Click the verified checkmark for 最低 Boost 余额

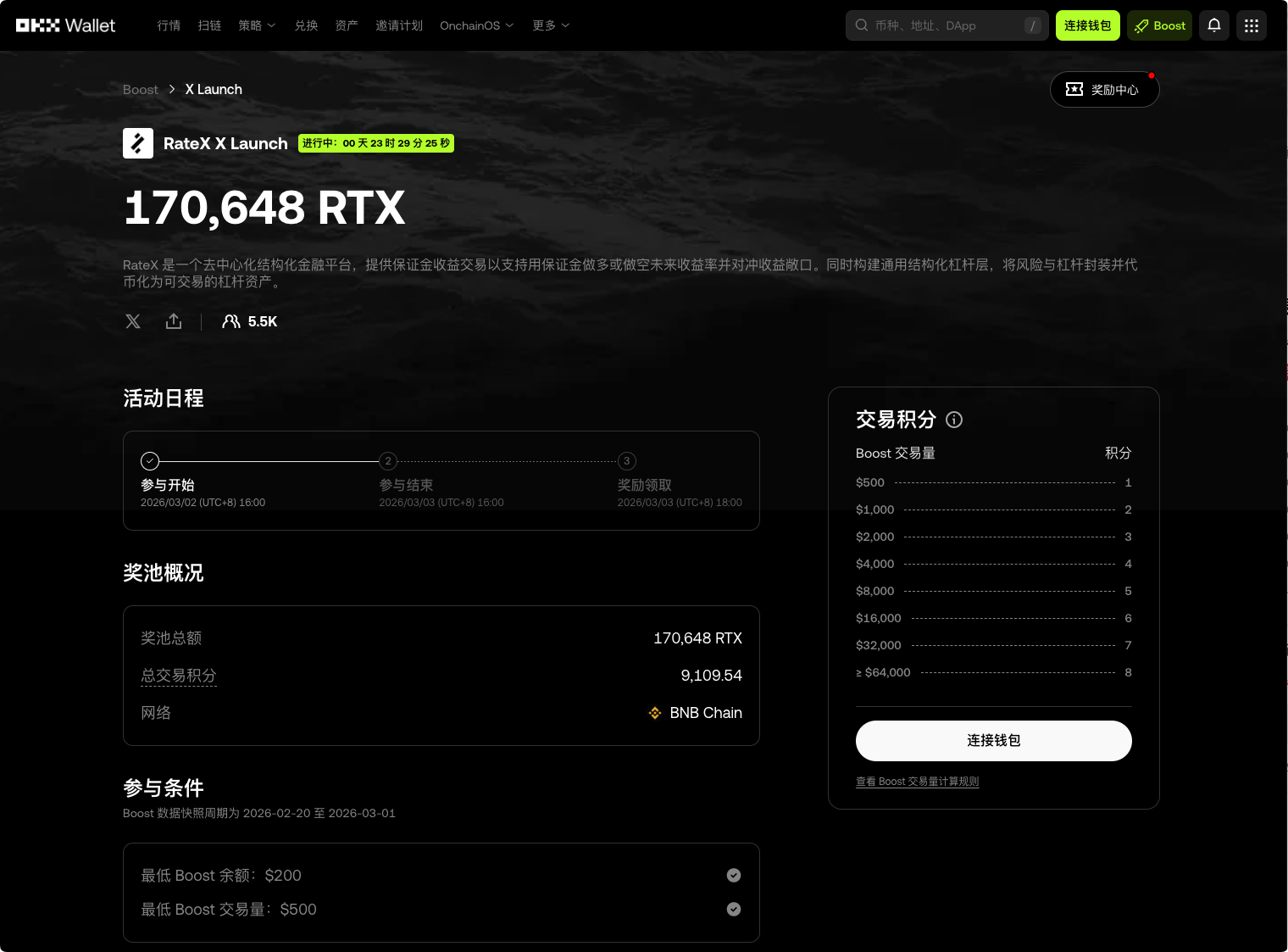pyautogui.click(x=734, y=875)
